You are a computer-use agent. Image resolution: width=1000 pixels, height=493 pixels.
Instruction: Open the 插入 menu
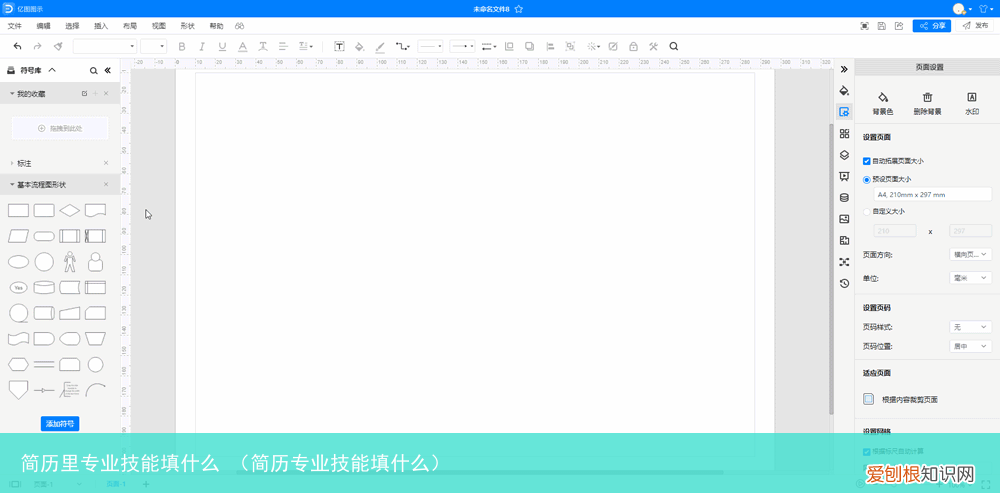click(101, 26)
